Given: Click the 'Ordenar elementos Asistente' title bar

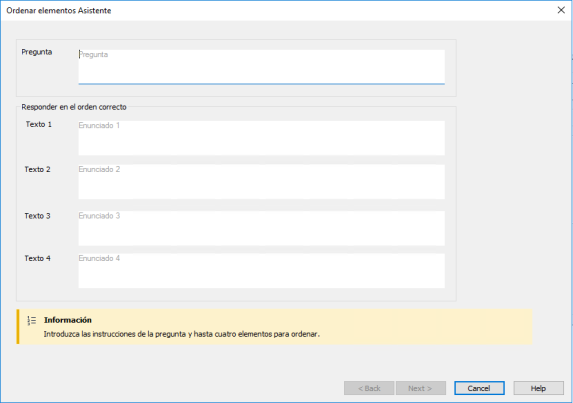Looking at the screenshot, I should 59,11.
